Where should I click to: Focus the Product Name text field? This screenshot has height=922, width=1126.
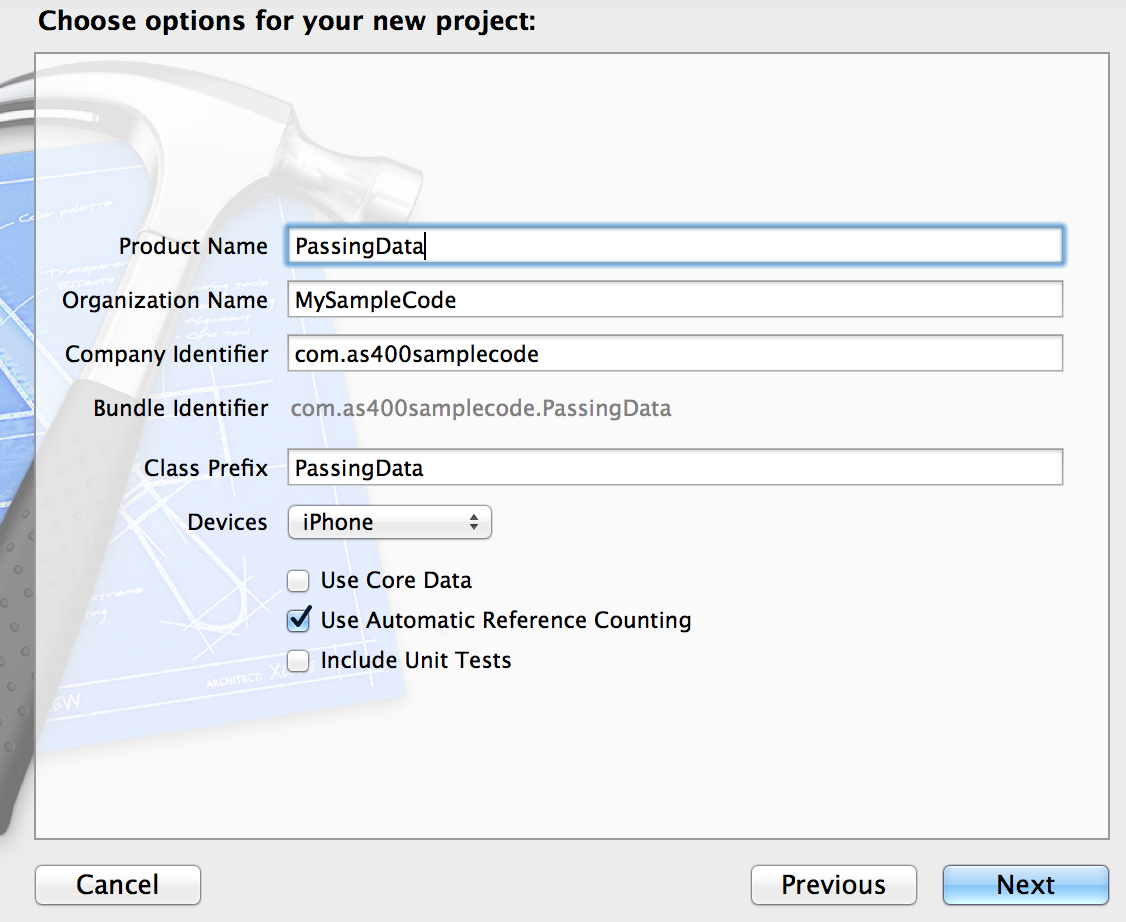click(x=675, y=246)
